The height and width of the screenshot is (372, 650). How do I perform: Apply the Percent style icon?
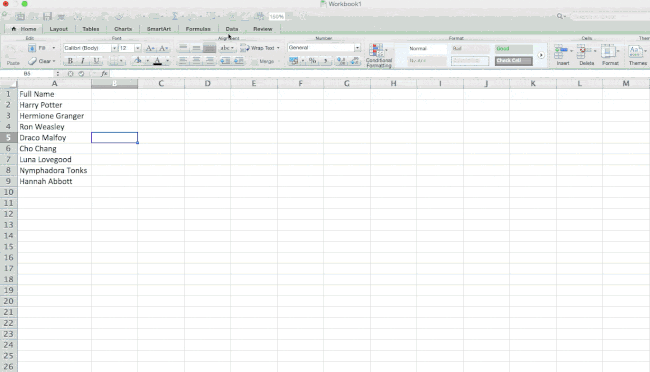pos(313,61)
